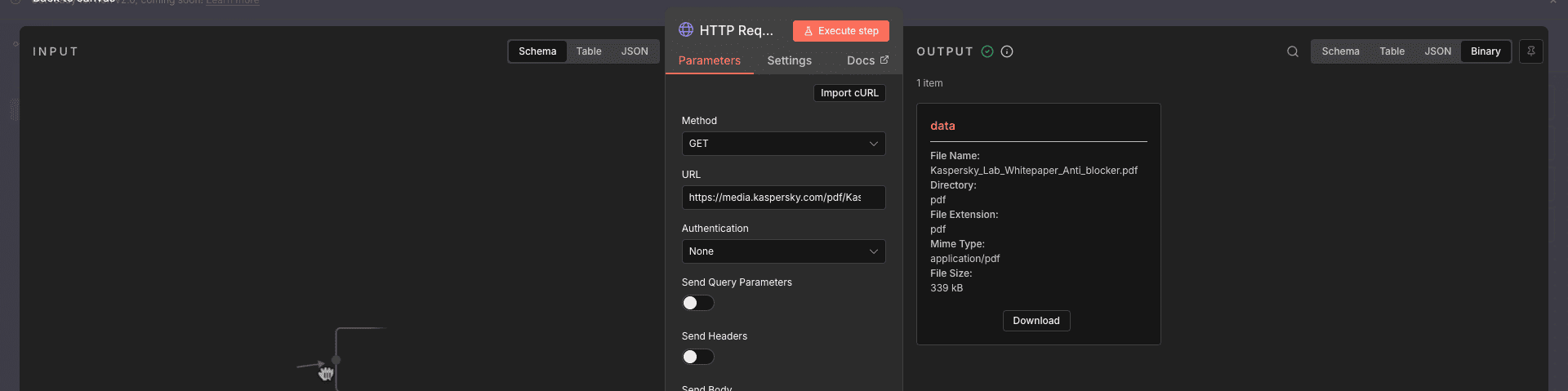The width and height of the screenshot is (1568, 391).
Task: Click the green success checkmark icon
Action: click(x=987, y=51)
